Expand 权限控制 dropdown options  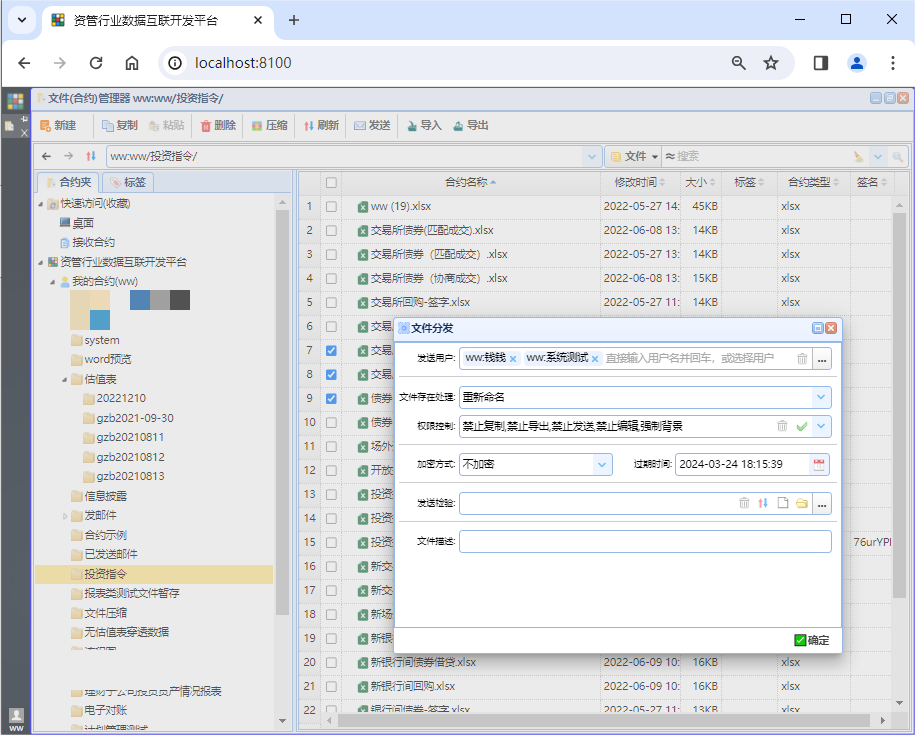(820, 426)
